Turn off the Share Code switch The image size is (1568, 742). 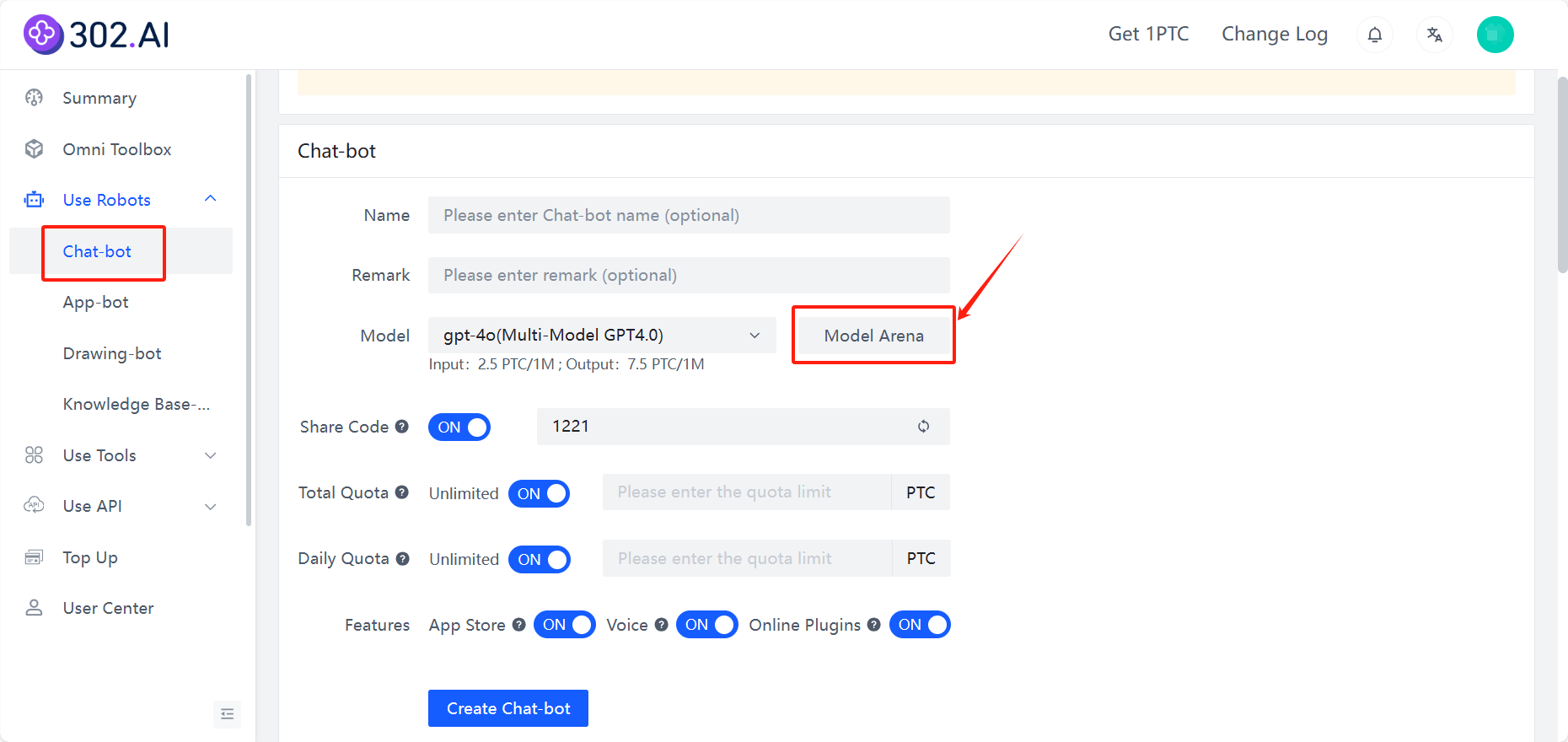pos(459,427)
